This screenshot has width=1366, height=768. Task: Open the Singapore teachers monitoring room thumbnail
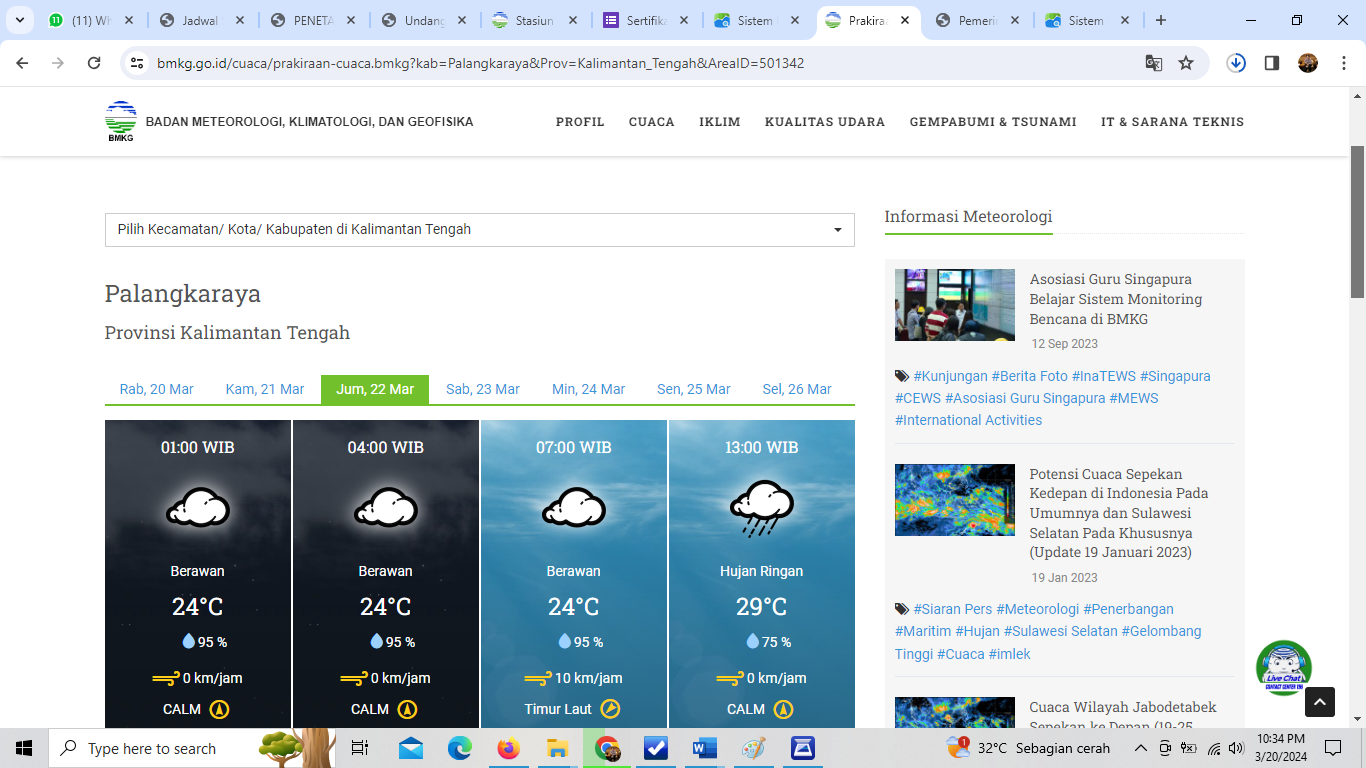tap(955, 305)
